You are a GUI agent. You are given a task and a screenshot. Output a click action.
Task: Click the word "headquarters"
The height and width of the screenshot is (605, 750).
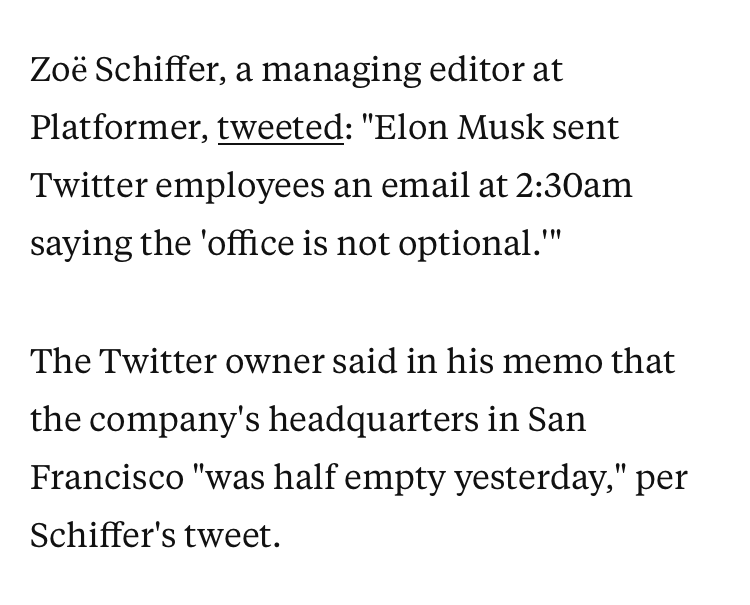[374, 419]
